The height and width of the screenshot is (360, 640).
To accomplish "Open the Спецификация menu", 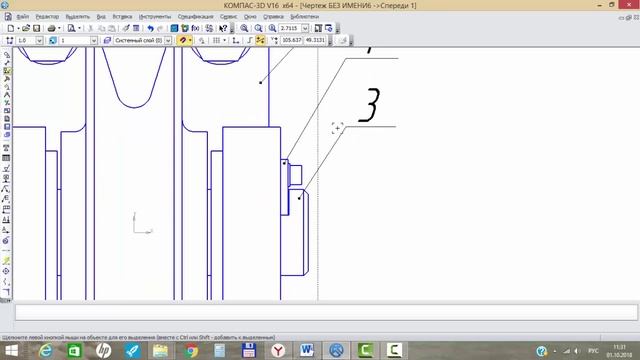I will (196, 17).
